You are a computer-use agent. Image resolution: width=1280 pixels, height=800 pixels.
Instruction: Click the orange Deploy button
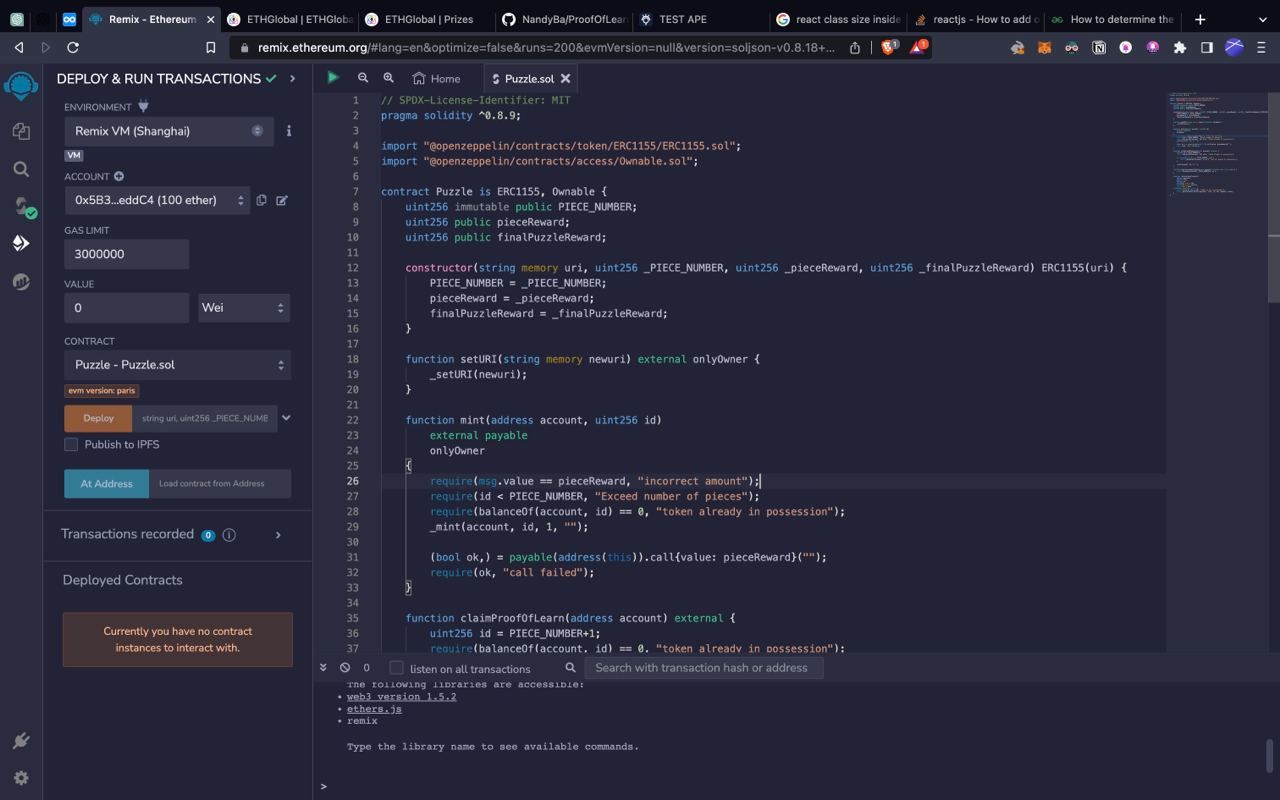[x=98, y=418]
